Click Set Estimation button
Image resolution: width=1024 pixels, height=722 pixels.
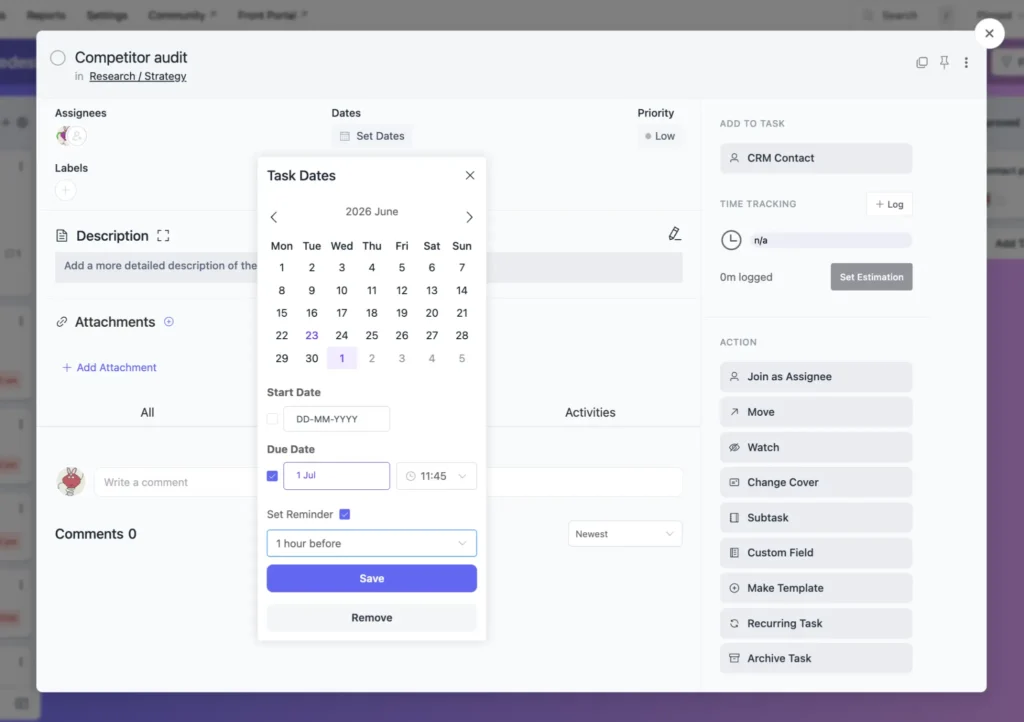pos(871,277)
